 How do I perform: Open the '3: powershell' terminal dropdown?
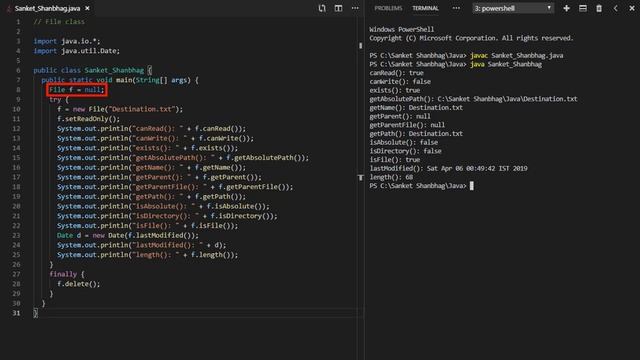click(513, 8)
